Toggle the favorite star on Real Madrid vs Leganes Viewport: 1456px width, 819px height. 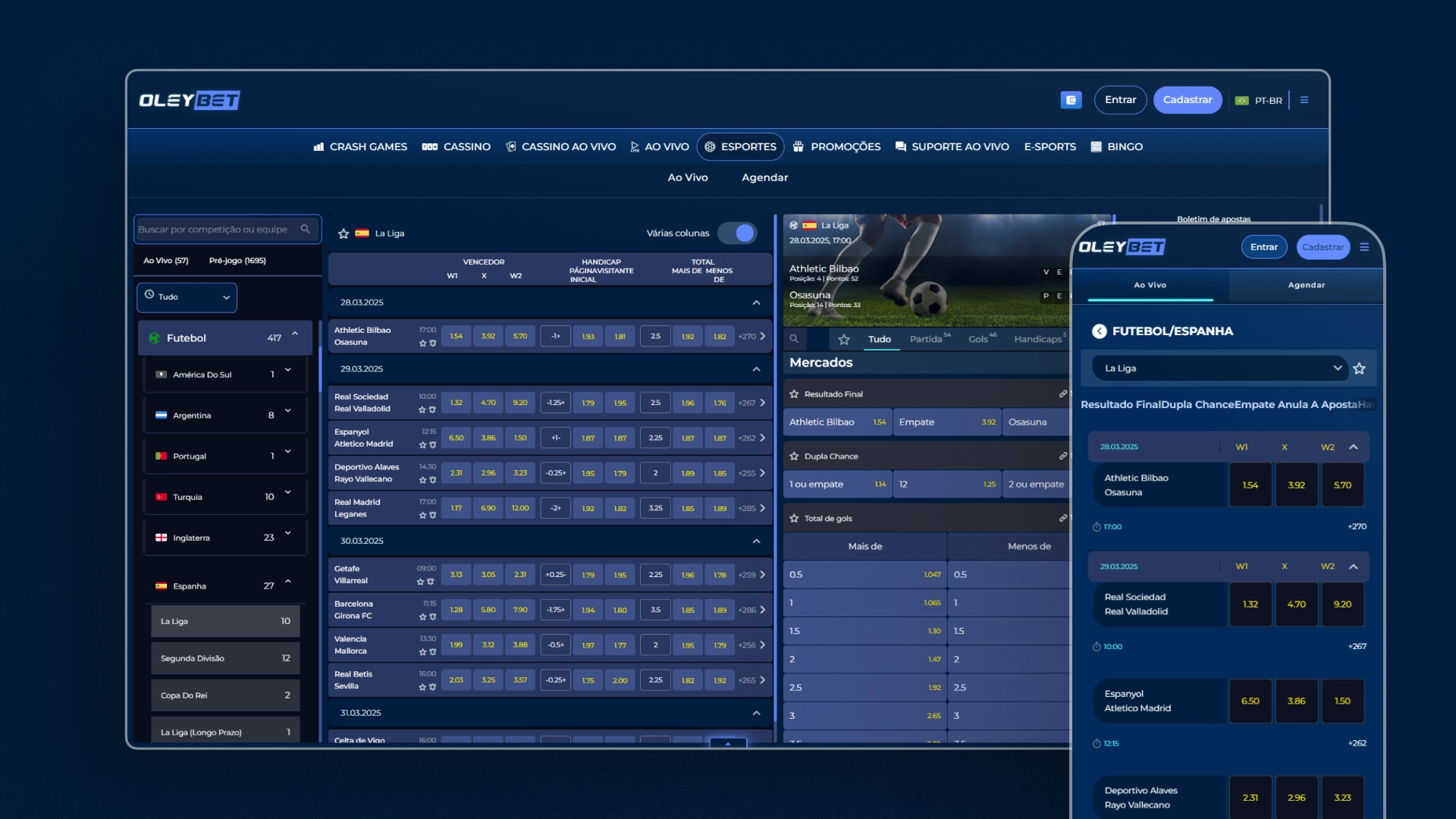[x=421, y=515]
